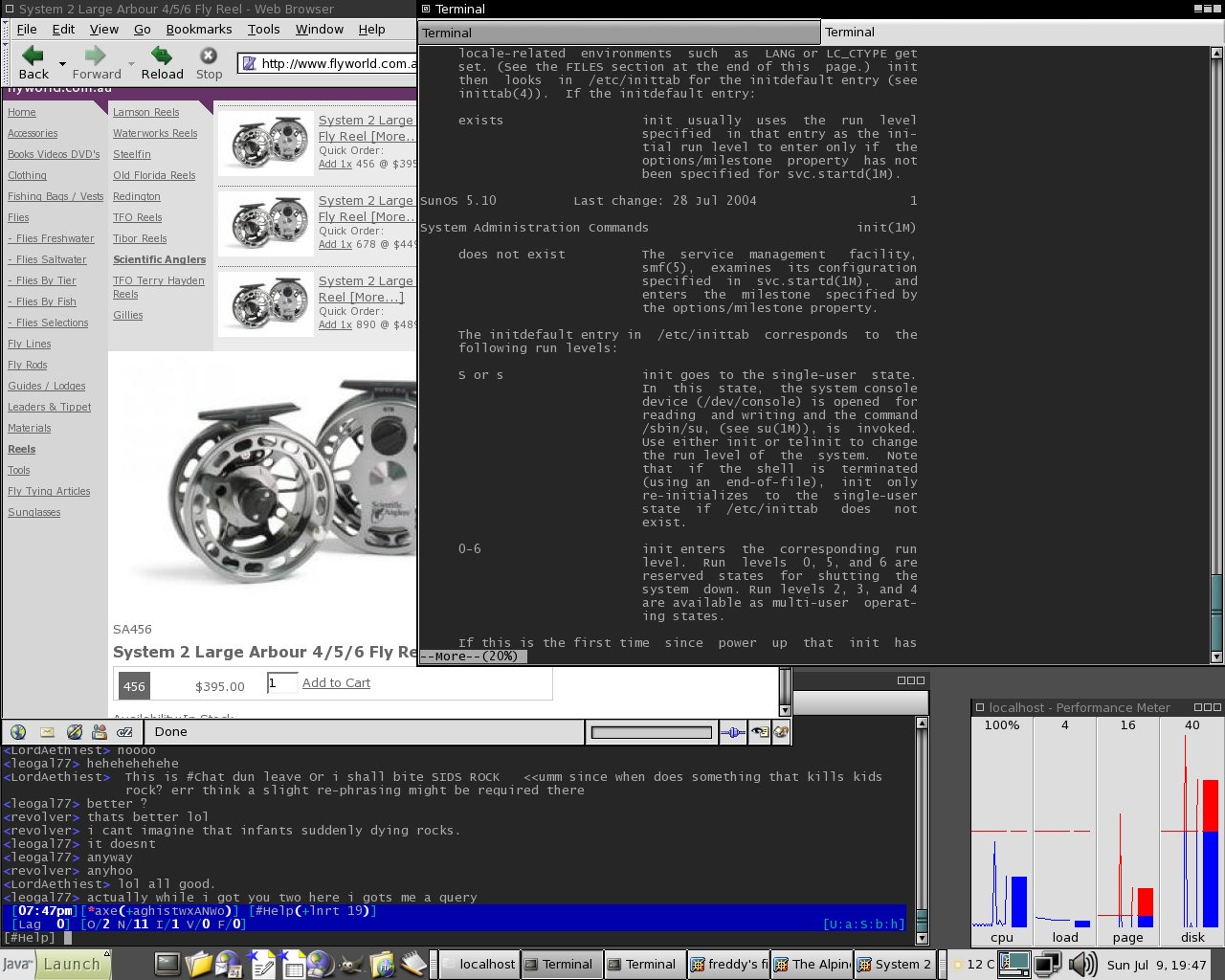Open the file manager folder icon in taskbar
The image size is (1225, 980).
click(198, 964)
